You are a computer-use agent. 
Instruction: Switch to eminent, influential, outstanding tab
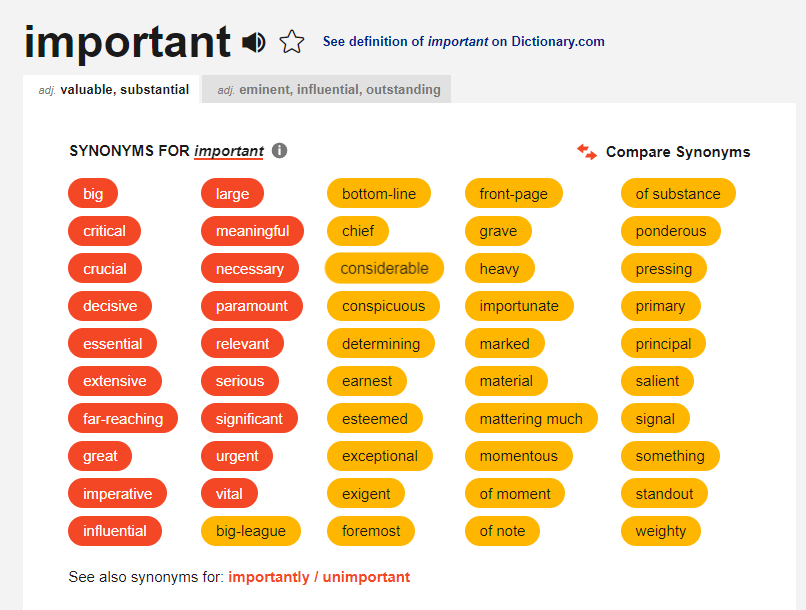[x=326, y=89]
